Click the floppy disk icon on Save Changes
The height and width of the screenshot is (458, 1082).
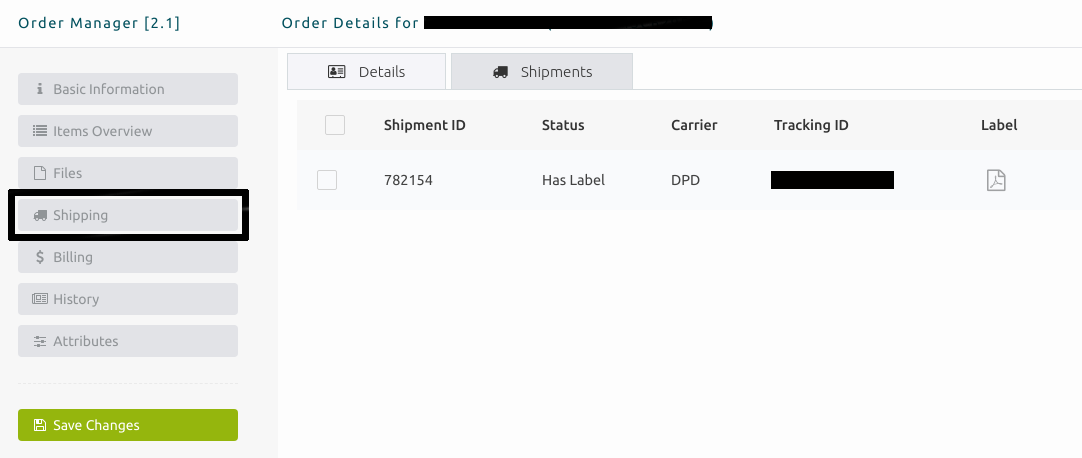tap(40, 425)
